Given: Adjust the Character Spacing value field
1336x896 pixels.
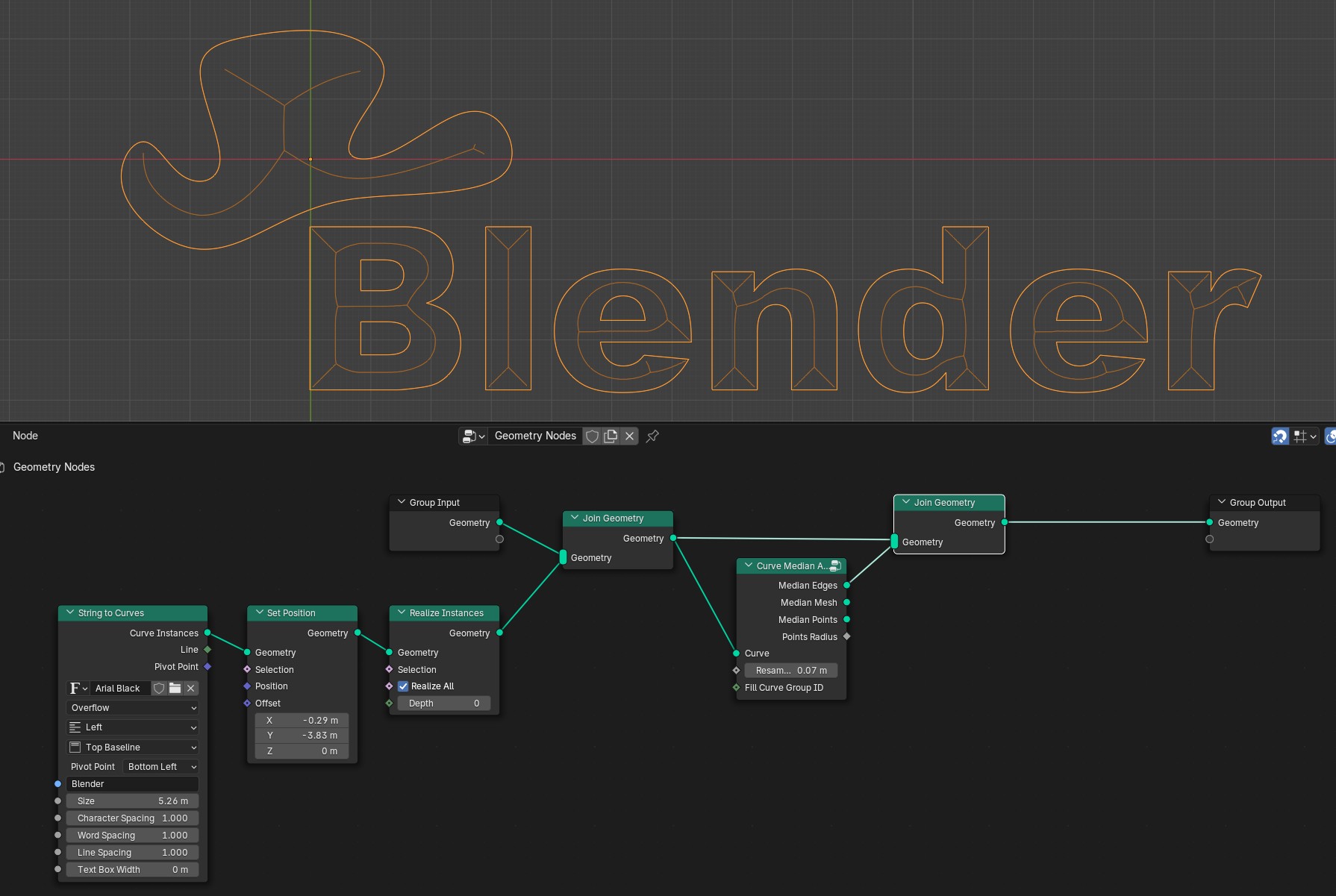Looking at the screenshot, I should [x=133, y=818].
